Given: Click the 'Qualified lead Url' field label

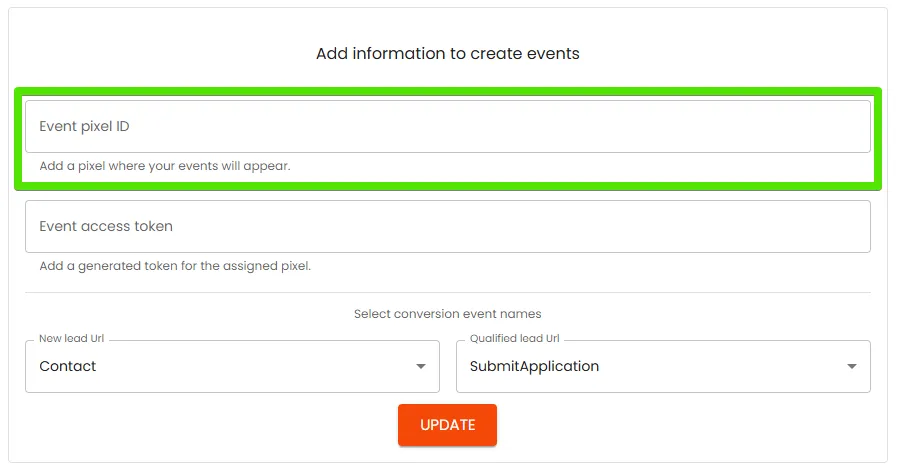Looking at the screenshot, I should pyautogui.click(x=515, y=338).
